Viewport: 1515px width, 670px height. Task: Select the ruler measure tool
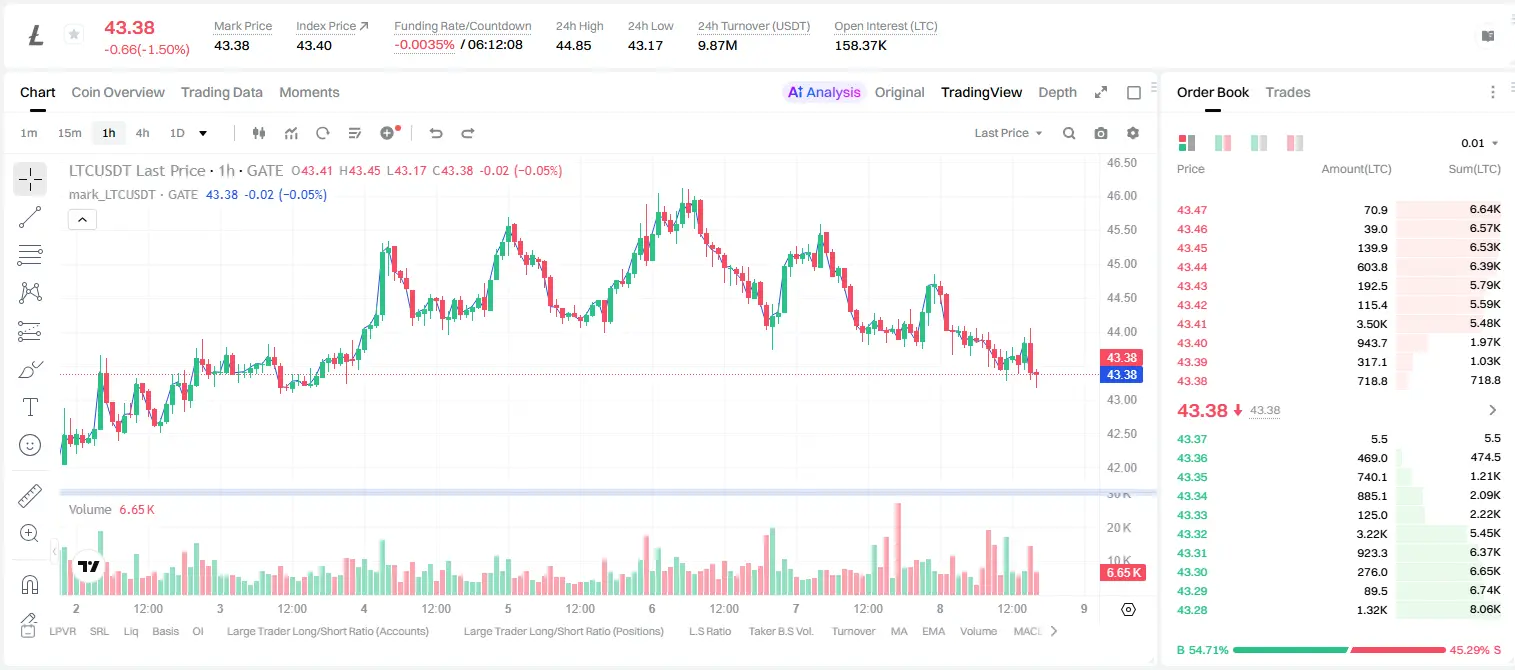30,495
